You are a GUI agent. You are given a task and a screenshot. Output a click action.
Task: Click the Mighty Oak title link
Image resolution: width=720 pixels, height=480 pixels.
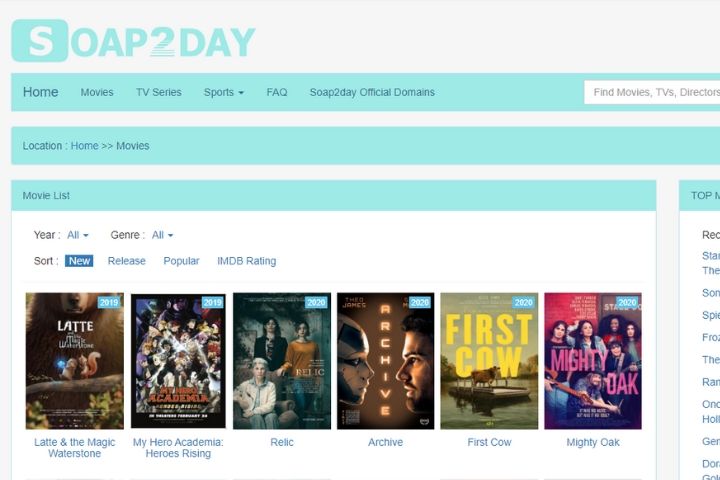593,442
